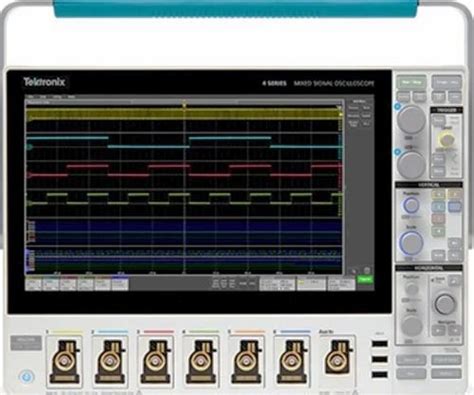Open the Horizontal settings badge
474x395 pixels.
pos(277,284)
